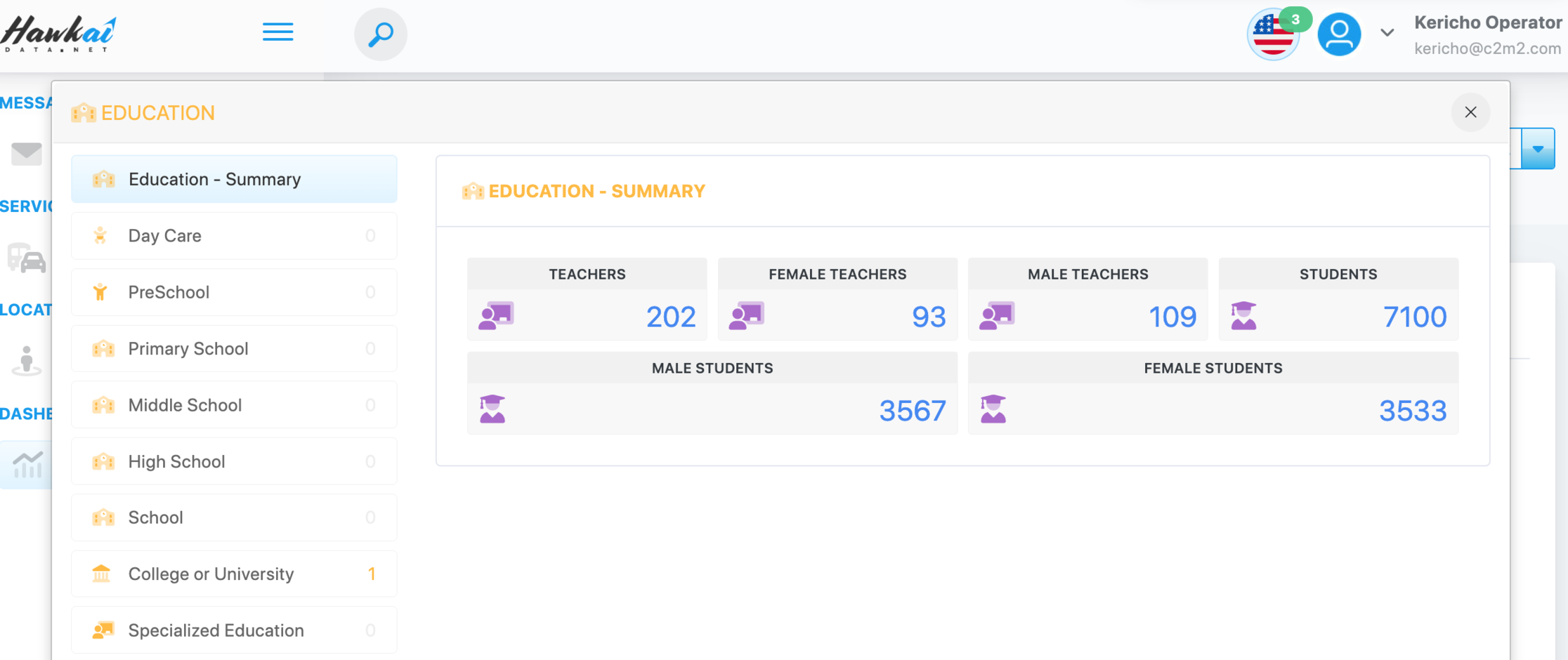Click the College or University bank icon

tap(102, 574)
